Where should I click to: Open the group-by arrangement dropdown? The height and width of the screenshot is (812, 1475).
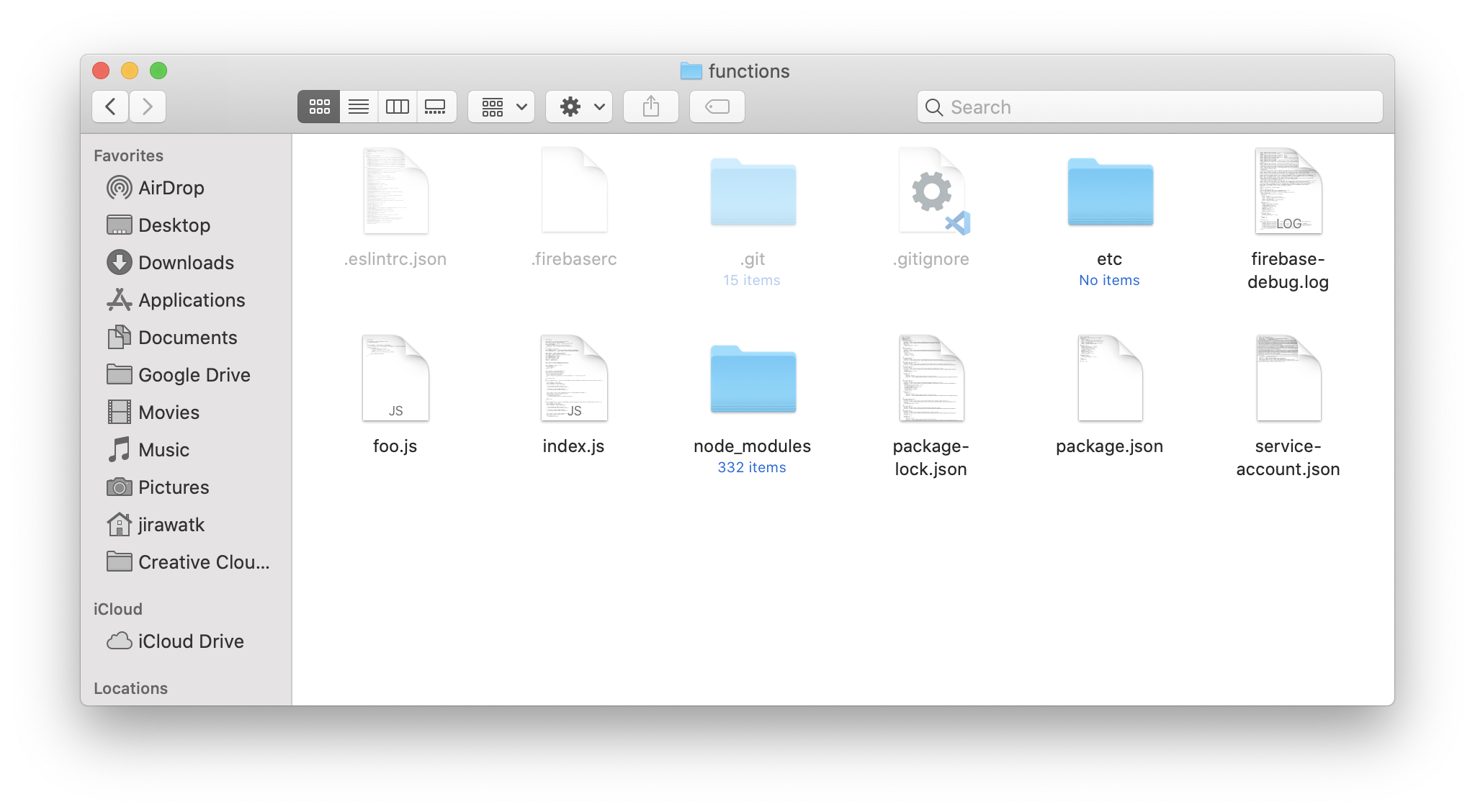pos(501,107)
